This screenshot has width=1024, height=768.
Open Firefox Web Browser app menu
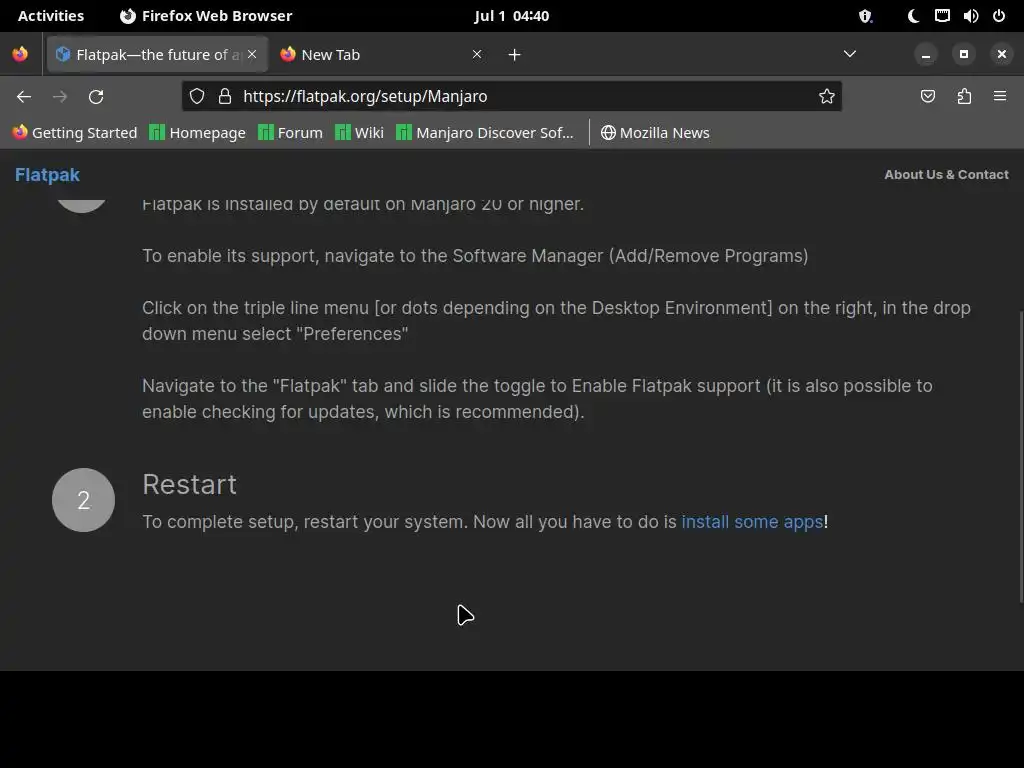(x=206, y=16)
